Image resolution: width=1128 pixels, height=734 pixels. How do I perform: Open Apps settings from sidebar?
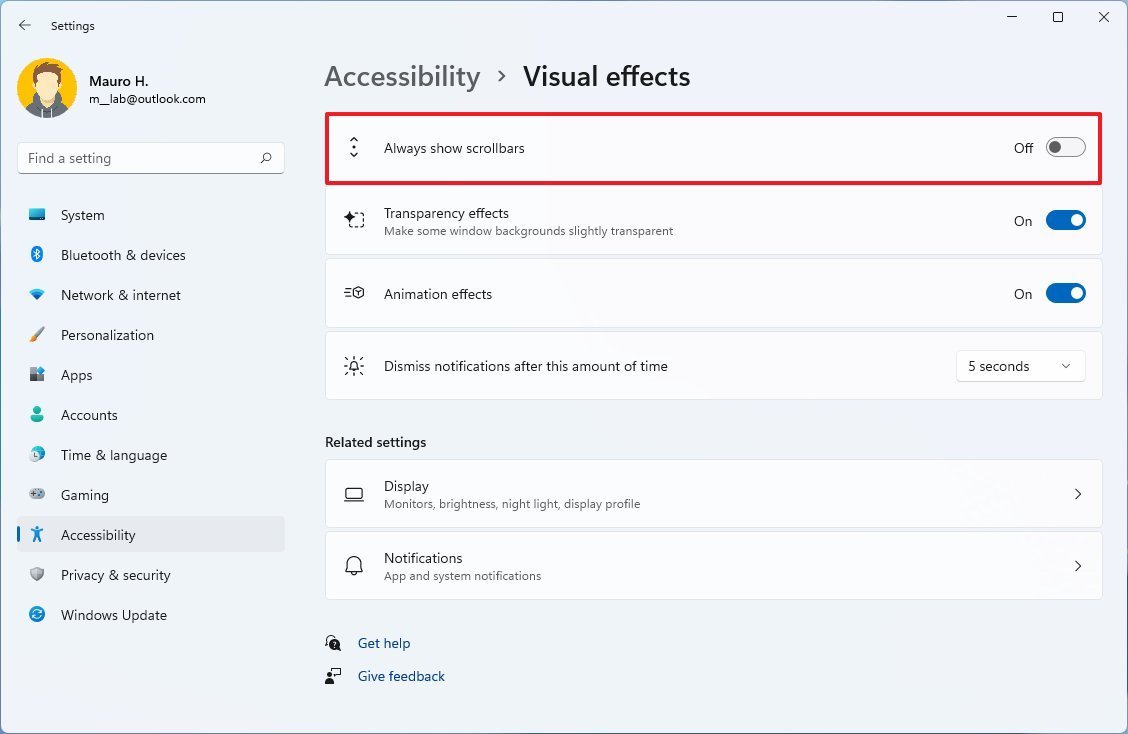click(37, 375)
